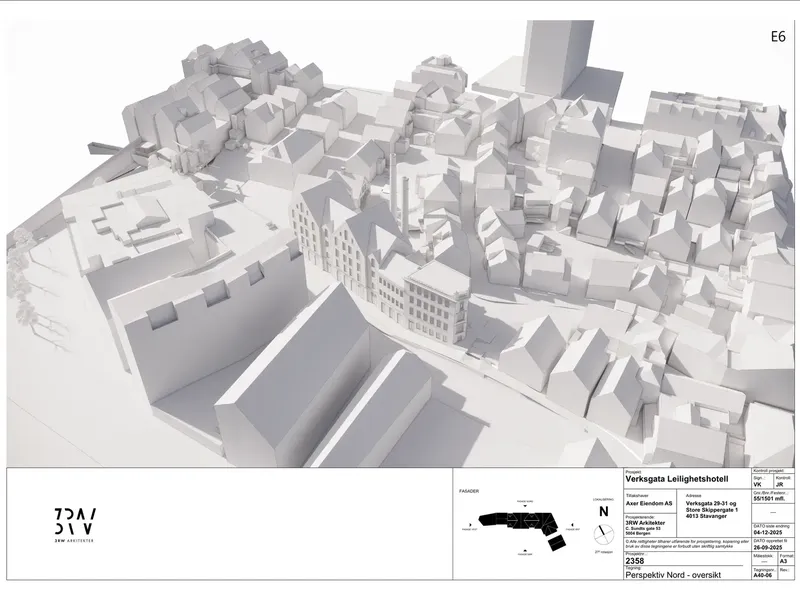Click the copyright notice text
Screen dimensions: 800x600
687,544
